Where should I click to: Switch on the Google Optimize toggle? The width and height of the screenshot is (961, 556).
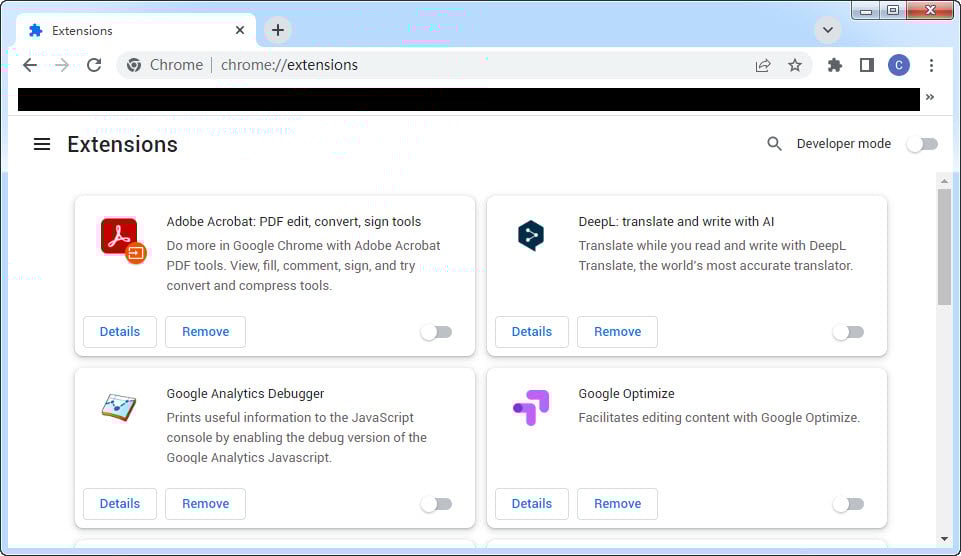tap(848, 505)
